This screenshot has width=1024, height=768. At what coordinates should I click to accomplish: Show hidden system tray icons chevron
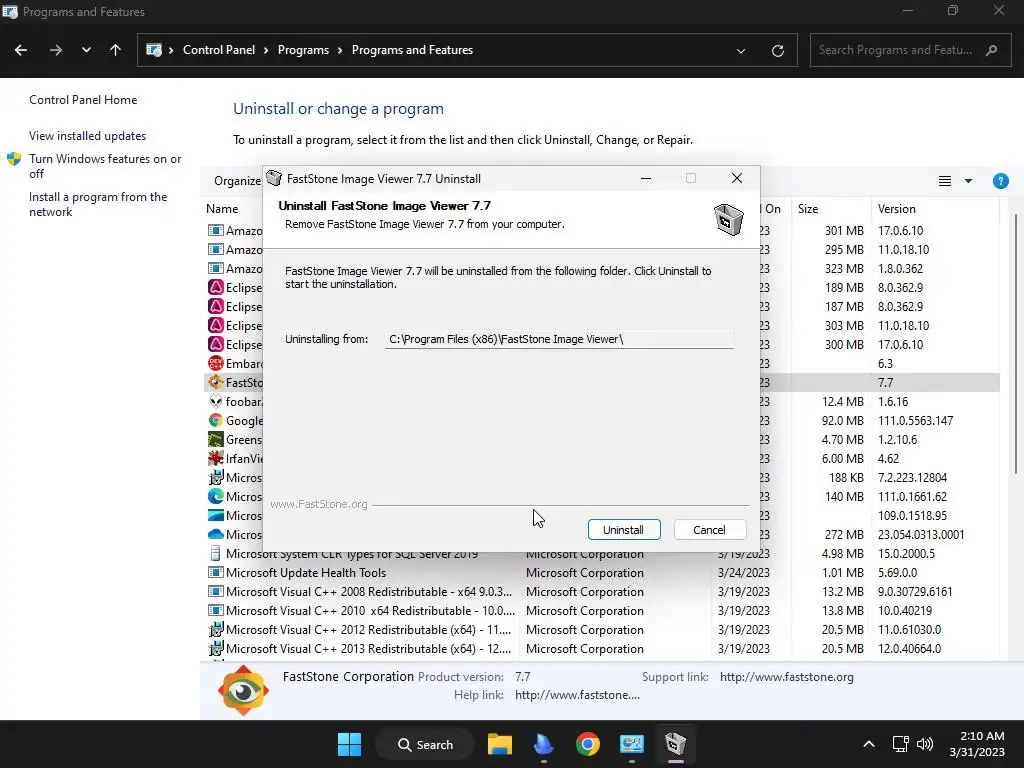(x=869, y=744)
